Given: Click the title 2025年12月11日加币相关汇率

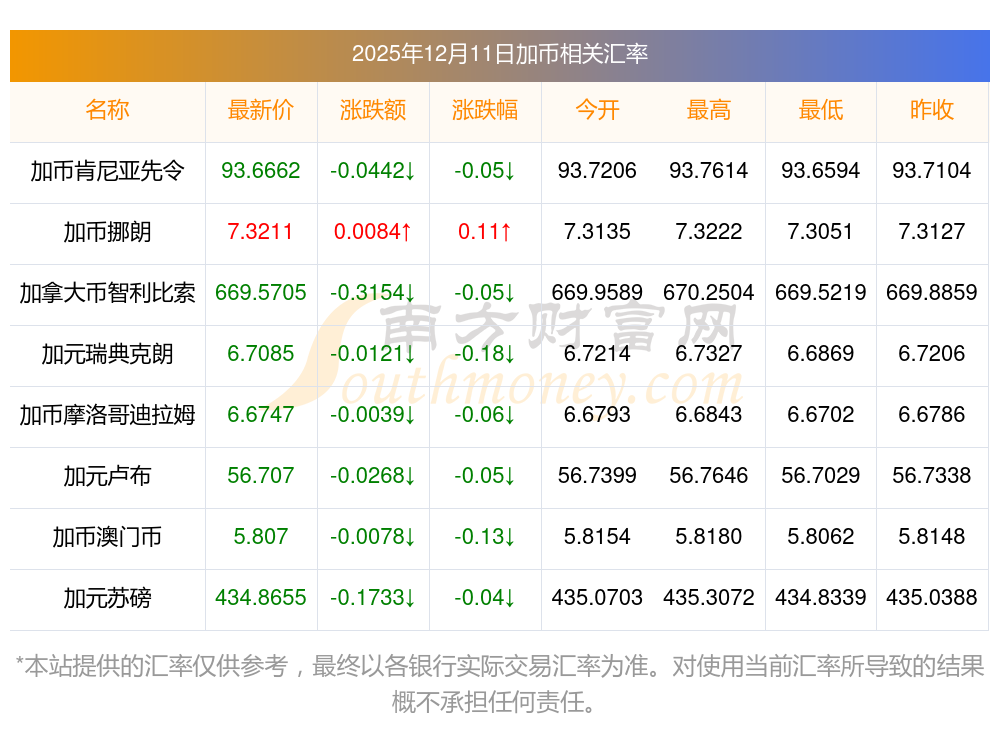Looking at the screenshot, I should (x=499, y=54).
